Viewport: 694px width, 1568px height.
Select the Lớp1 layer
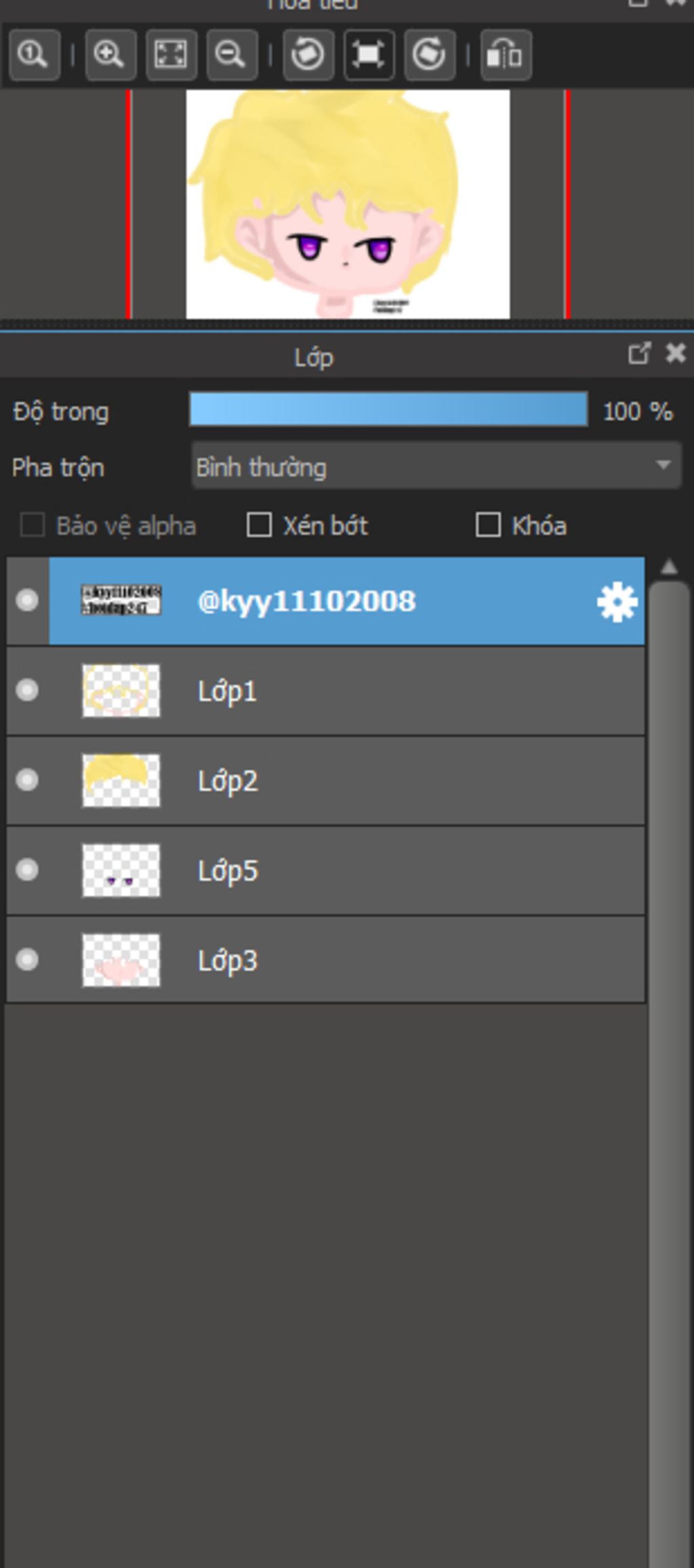pos(407,691)
